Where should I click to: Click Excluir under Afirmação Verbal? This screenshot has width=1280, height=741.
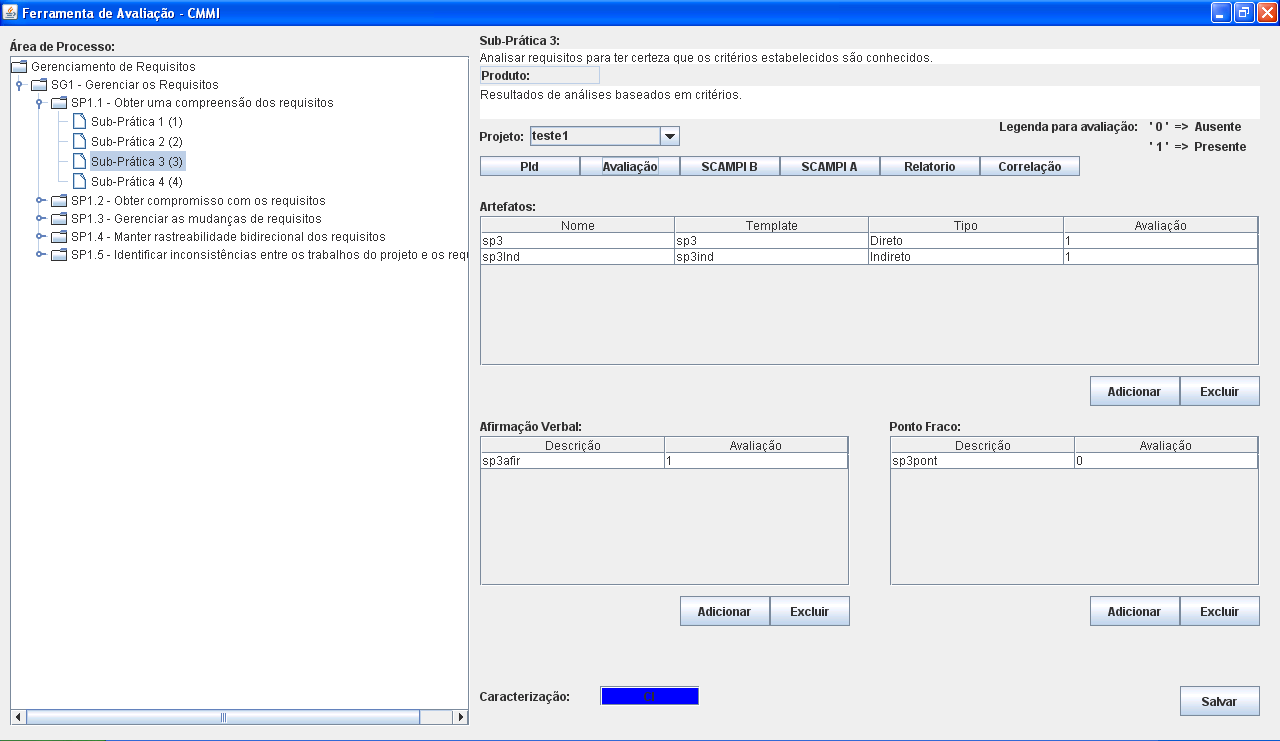[810, 611]
